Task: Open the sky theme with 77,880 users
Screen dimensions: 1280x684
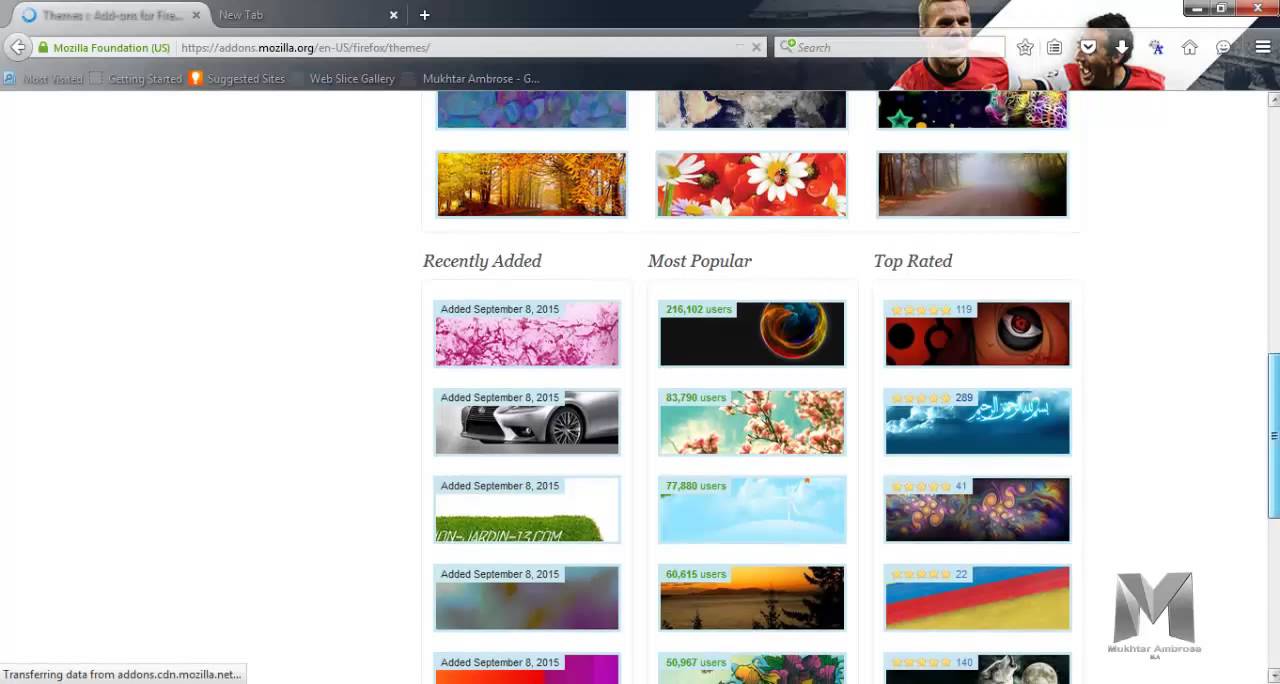Action: [752, 510]
